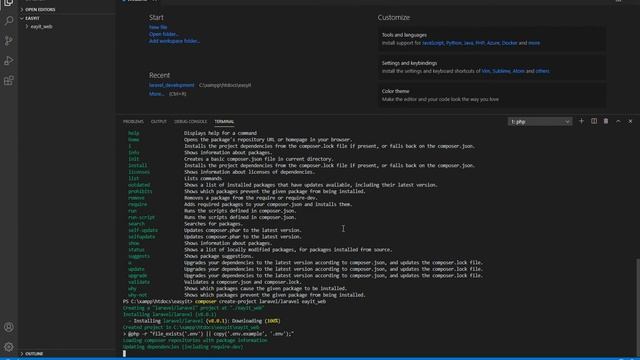Open recent laravel_development project

(171, 85)
